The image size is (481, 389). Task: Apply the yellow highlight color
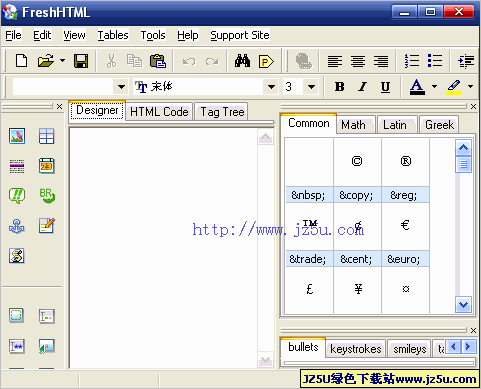click(x=454, y=87)
